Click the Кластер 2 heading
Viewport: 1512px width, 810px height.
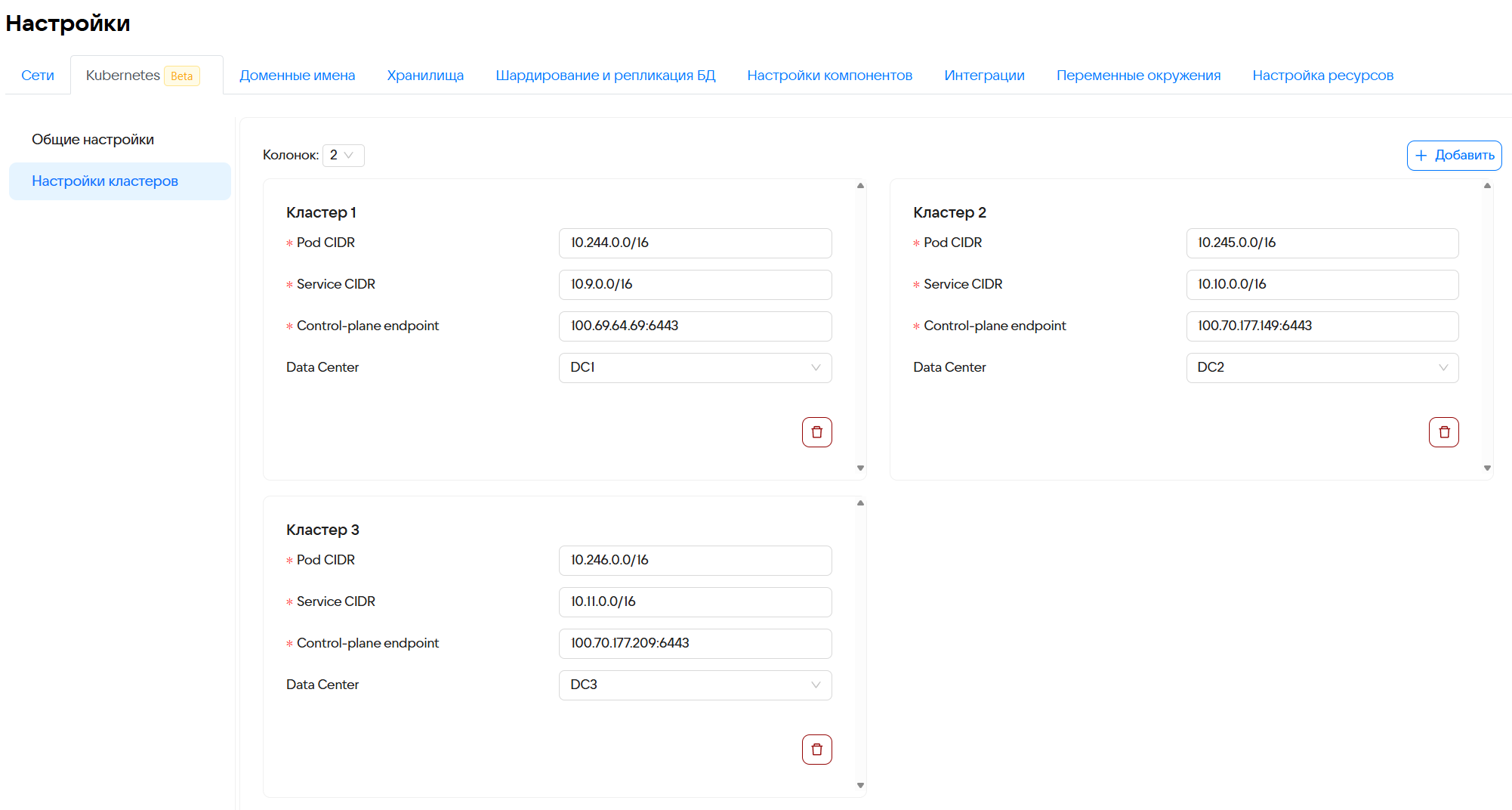point(949,213)
